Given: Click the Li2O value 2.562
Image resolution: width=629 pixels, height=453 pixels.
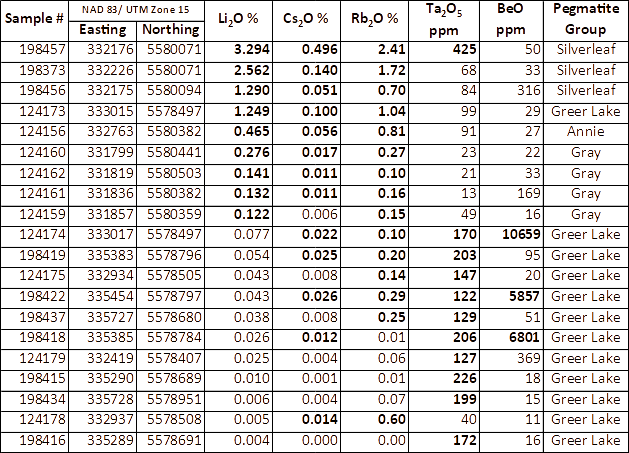Looking at the screenshot, I should point(252,70).
